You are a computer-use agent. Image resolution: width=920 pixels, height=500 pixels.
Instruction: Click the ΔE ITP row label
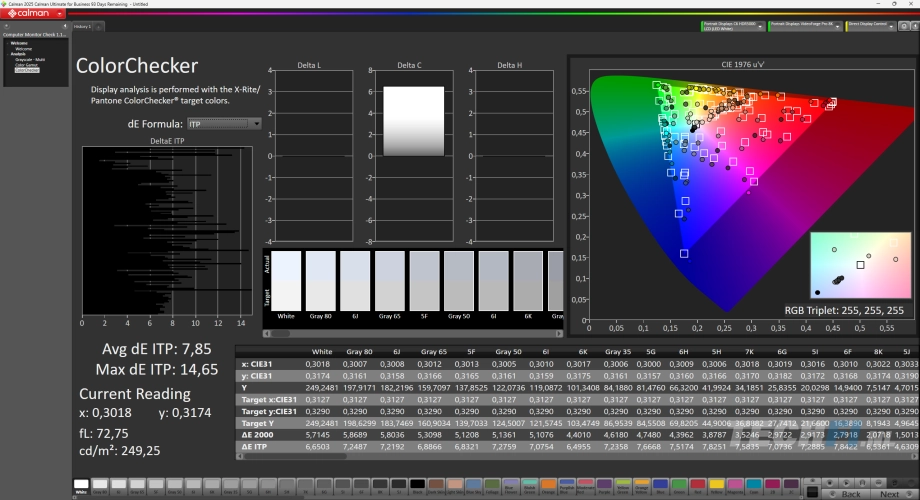pyautogui.click(x=254, y=447)
